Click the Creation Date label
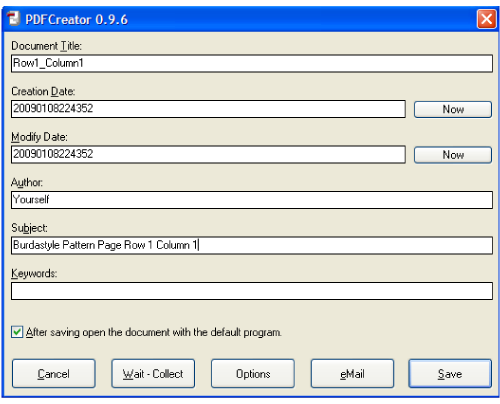The height and width of the screenshot is (404, 500). pyautogui.click(x=43, y=91)
